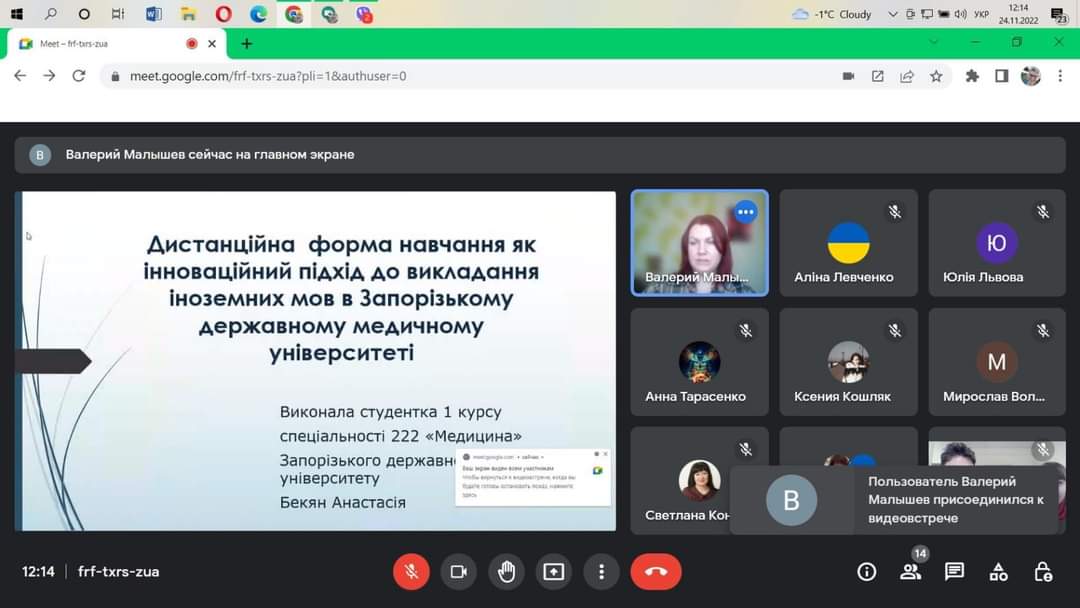Raise hand in the meeting
The image size is (1080, 608).
(507, 571)
